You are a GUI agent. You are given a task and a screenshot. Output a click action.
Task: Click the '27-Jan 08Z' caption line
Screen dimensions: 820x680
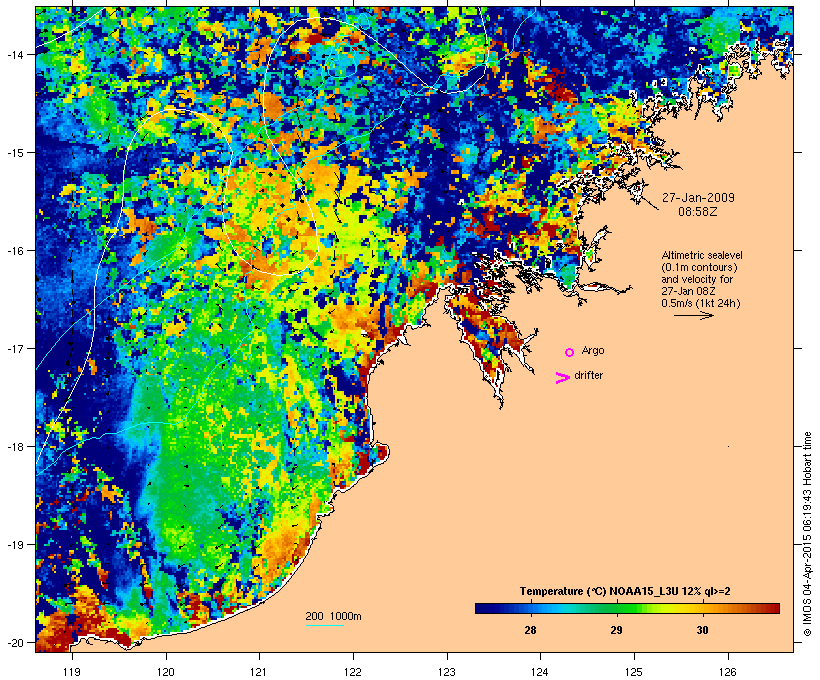[688, 291]
